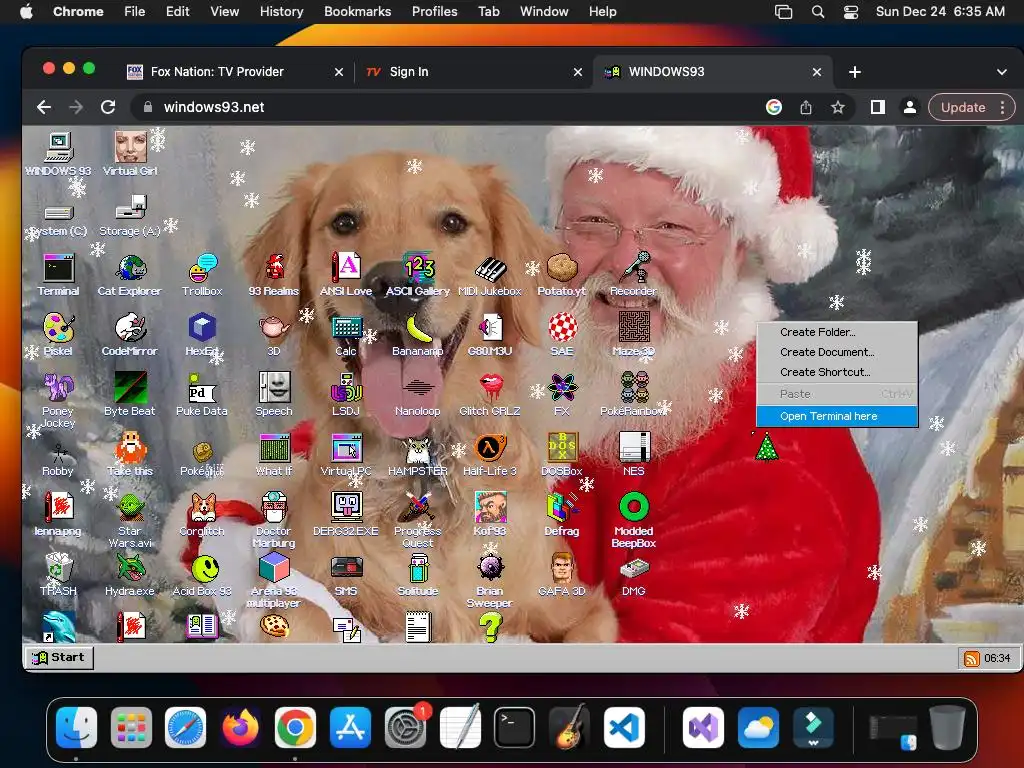
Task: Open the ASCII Gallery icon
Action: 418,274
